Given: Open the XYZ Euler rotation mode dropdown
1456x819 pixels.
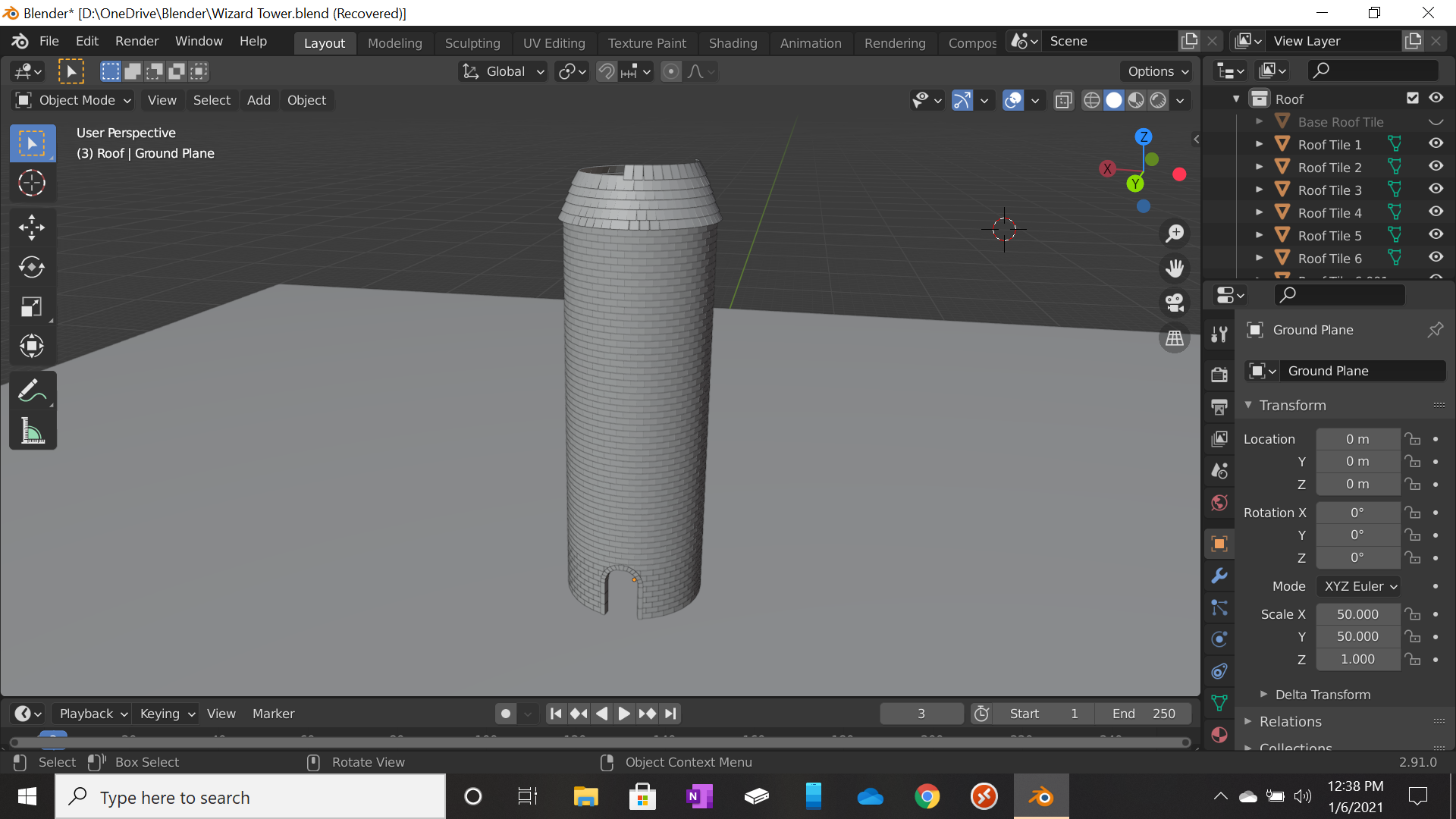Looking at the screenshot, I should [x=1360, y=586].
